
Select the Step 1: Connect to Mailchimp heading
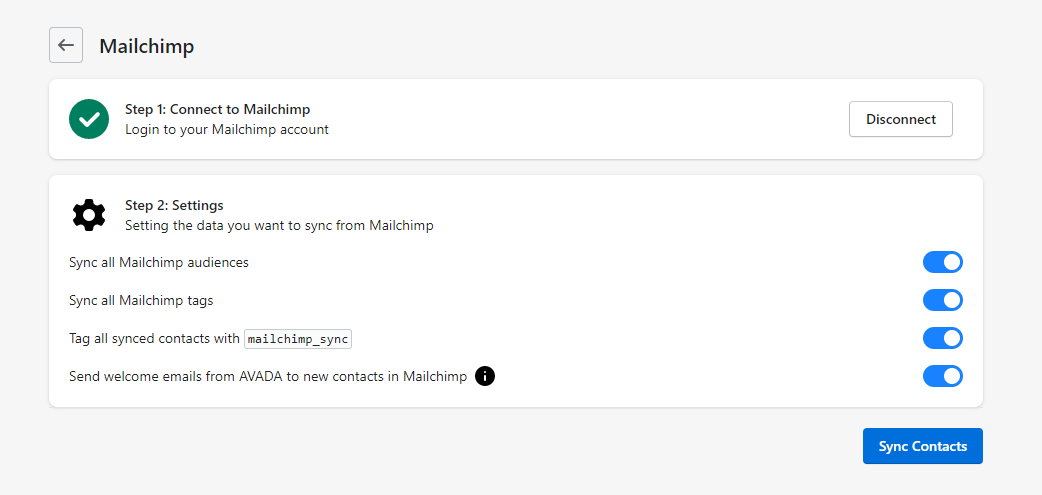pos(217,109)
